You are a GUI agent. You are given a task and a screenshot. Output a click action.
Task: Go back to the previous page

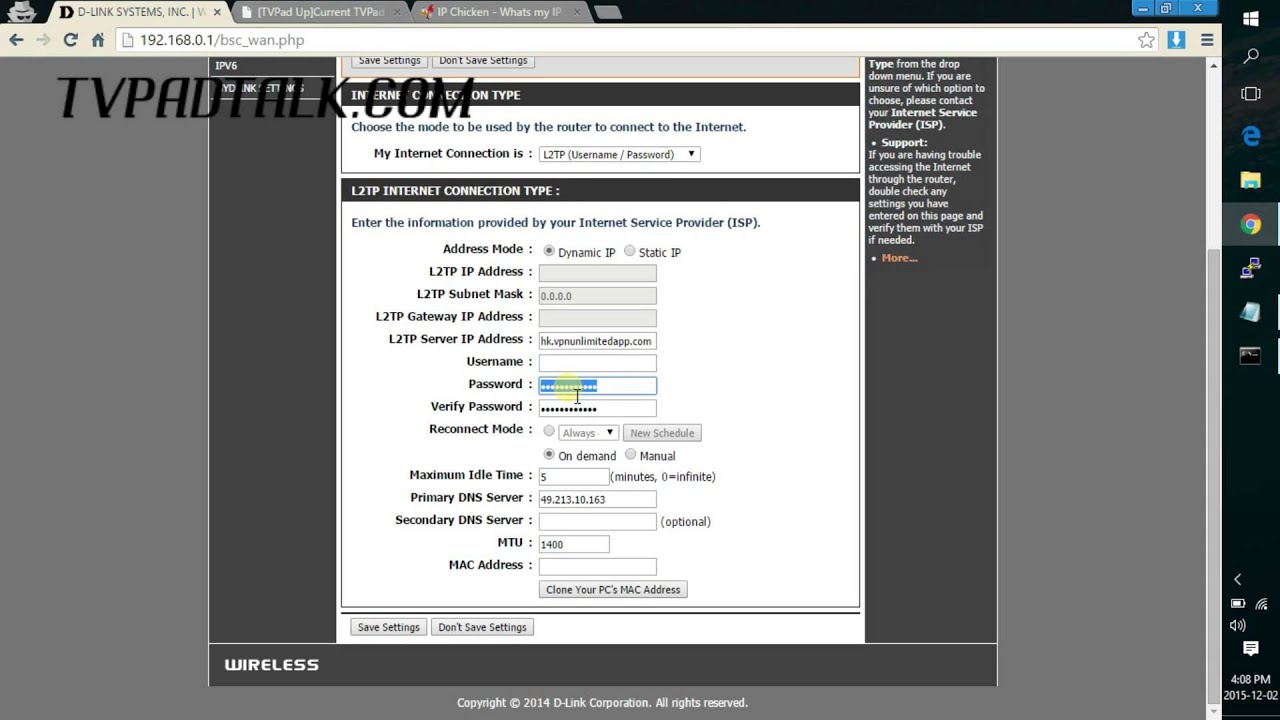tap(16, 40)
